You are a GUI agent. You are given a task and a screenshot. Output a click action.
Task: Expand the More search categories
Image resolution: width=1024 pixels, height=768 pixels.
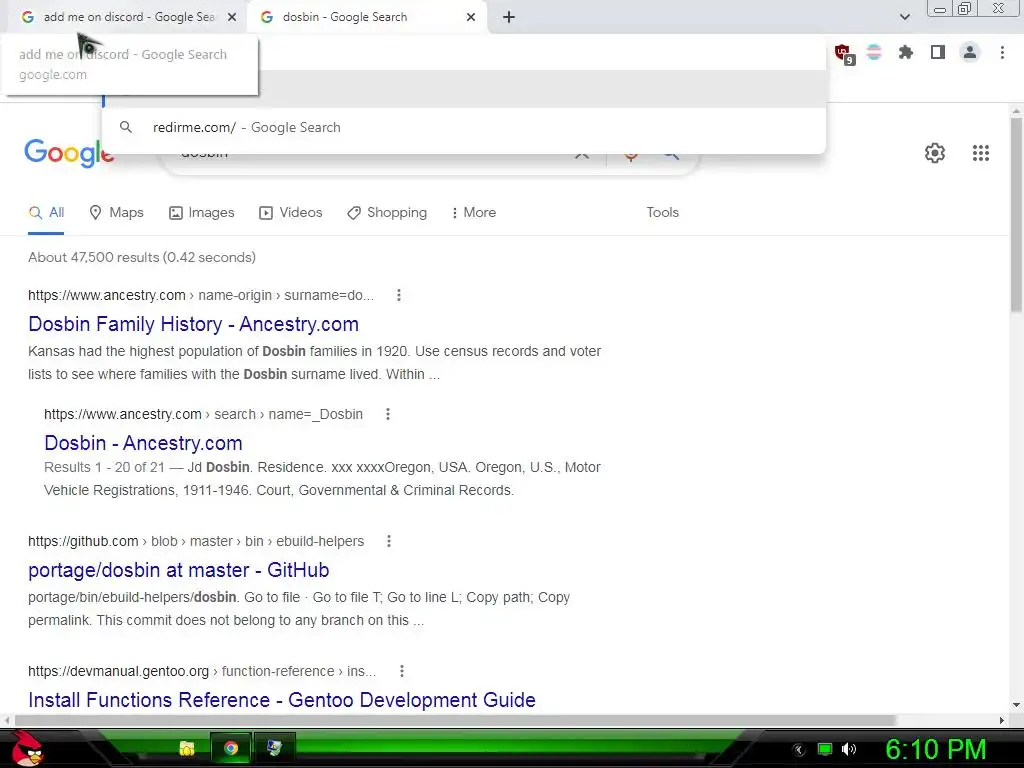[473, 213]
